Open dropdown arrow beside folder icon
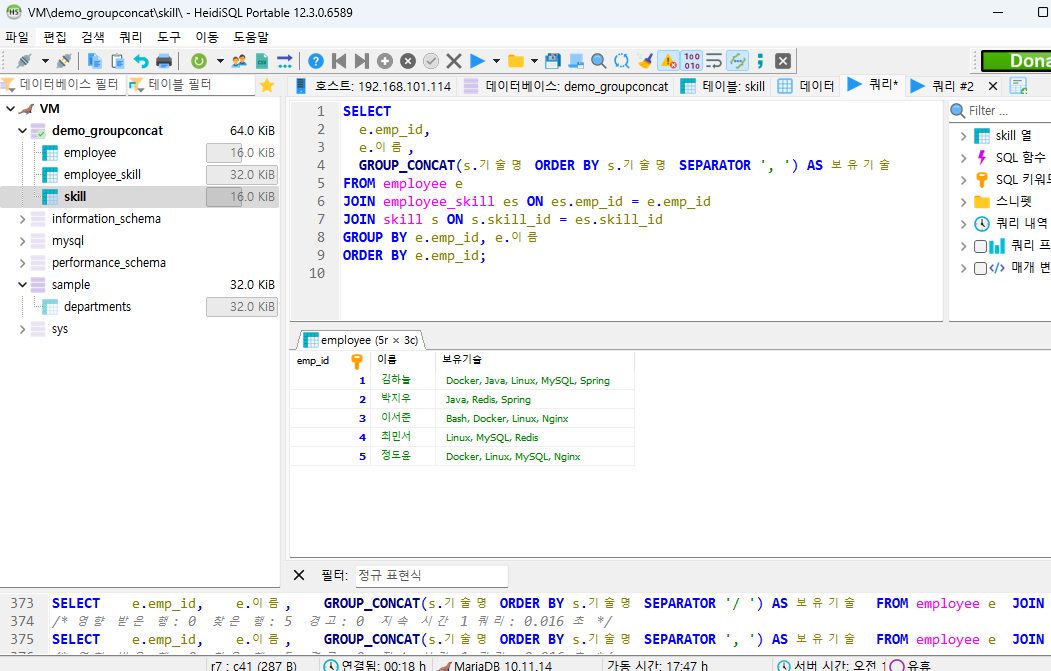The width and height of the screenshot is (1051, 671). coord(534,61)
